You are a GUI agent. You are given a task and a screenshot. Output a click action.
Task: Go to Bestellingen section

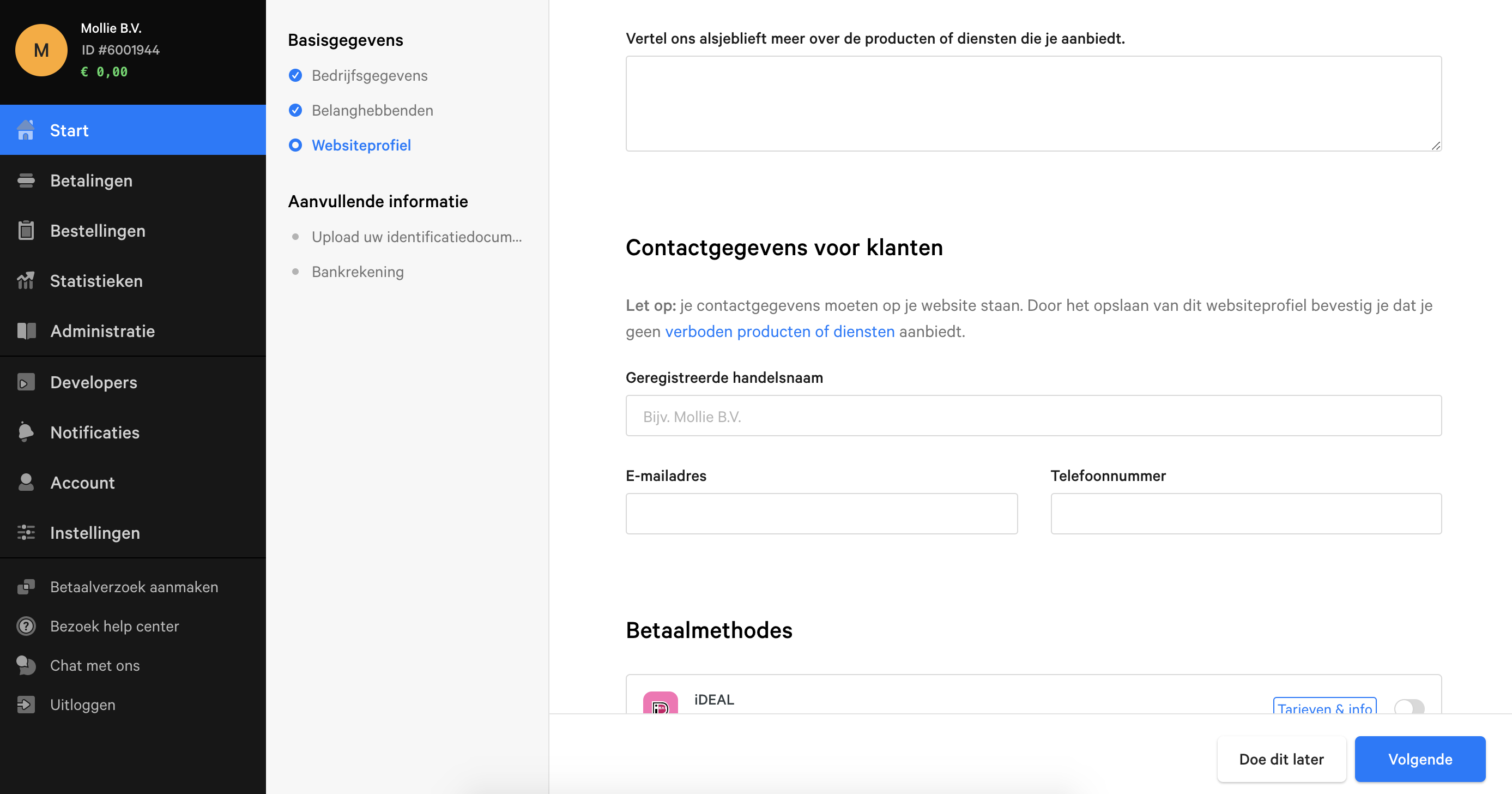132,230
